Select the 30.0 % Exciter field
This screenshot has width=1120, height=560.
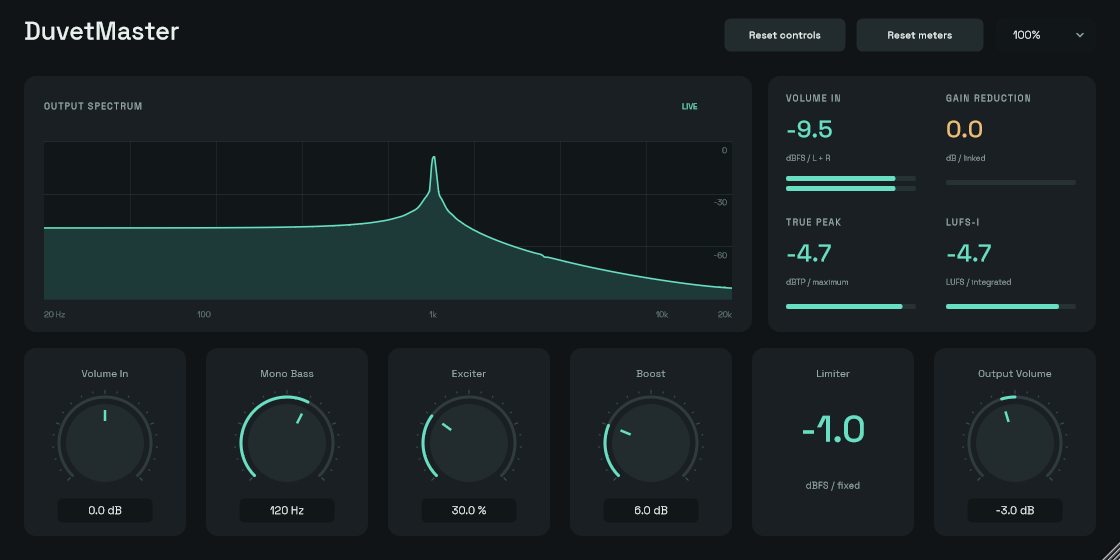click(x=469, y=511)
